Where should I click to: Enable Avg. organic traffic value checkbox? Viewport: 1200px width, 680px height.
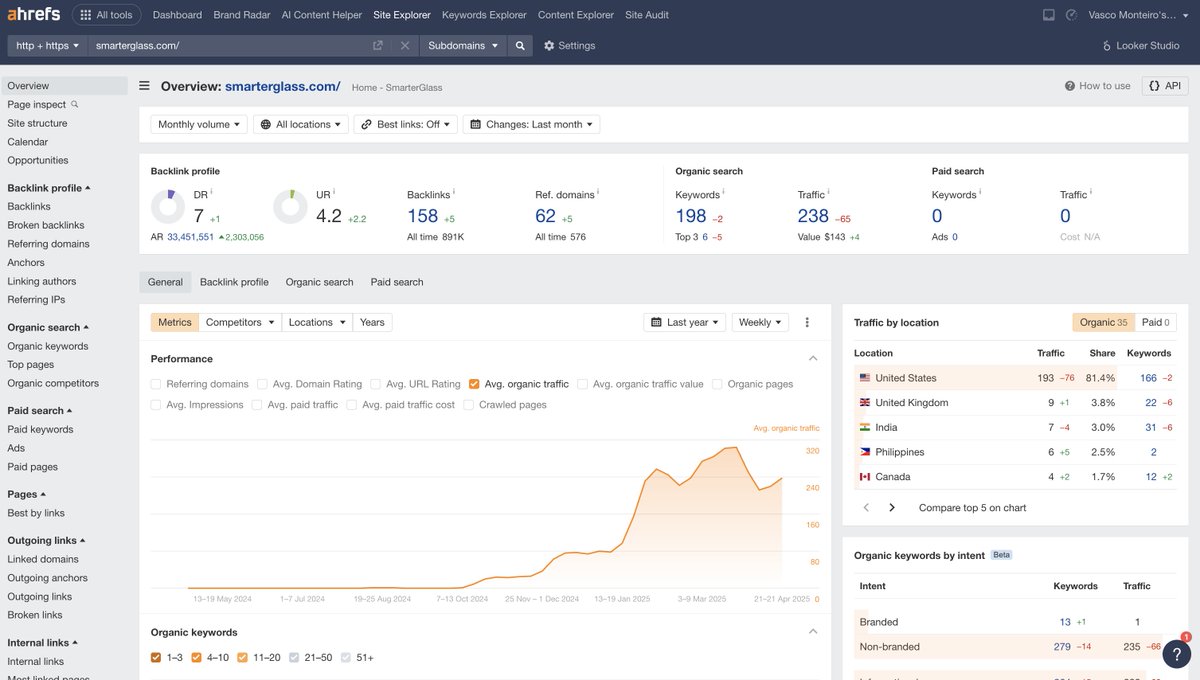(x=583, y=384)
